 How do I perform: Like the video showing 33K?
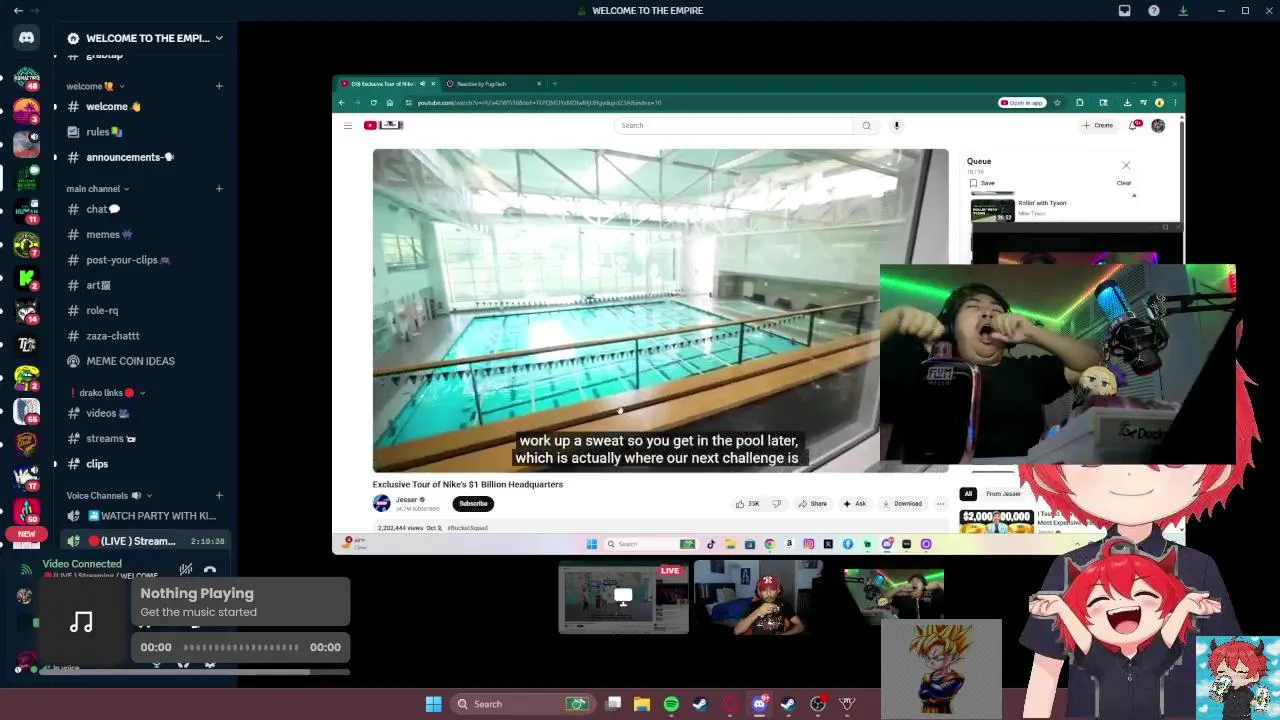(x=748, y=503)
